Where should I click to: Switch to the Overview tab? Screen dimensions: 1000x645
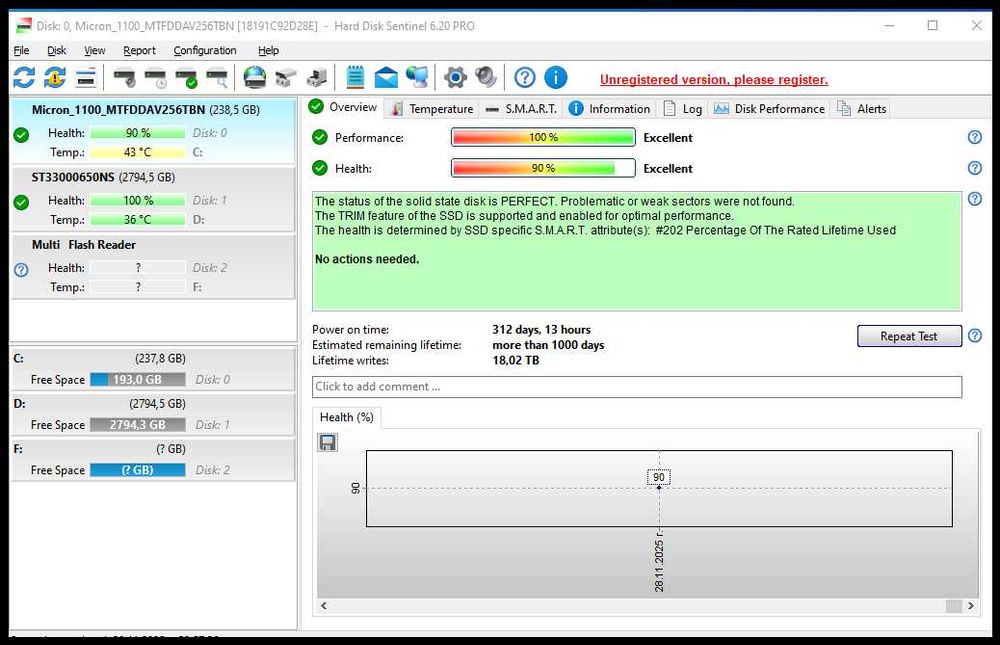pos(344,107)
